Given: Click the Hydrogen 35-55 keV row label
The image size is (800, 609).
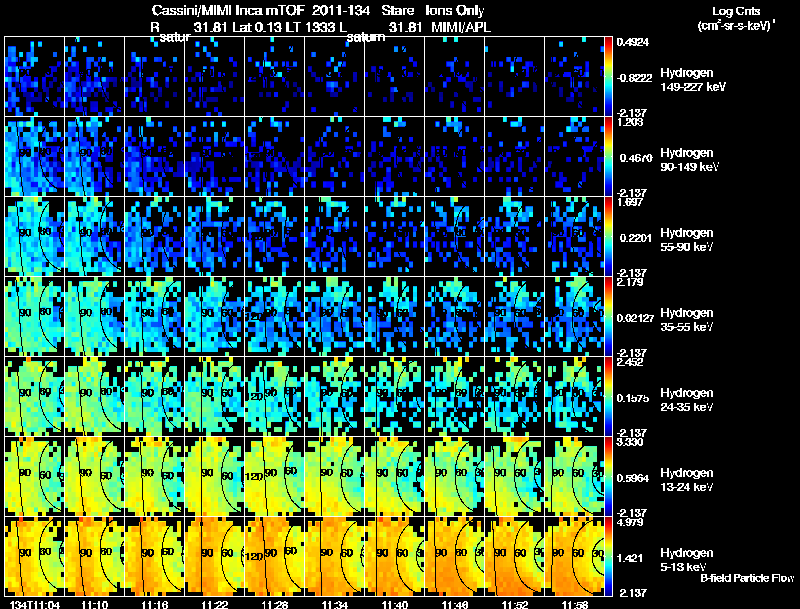Looking at the screenshot, I should point(687,320).
